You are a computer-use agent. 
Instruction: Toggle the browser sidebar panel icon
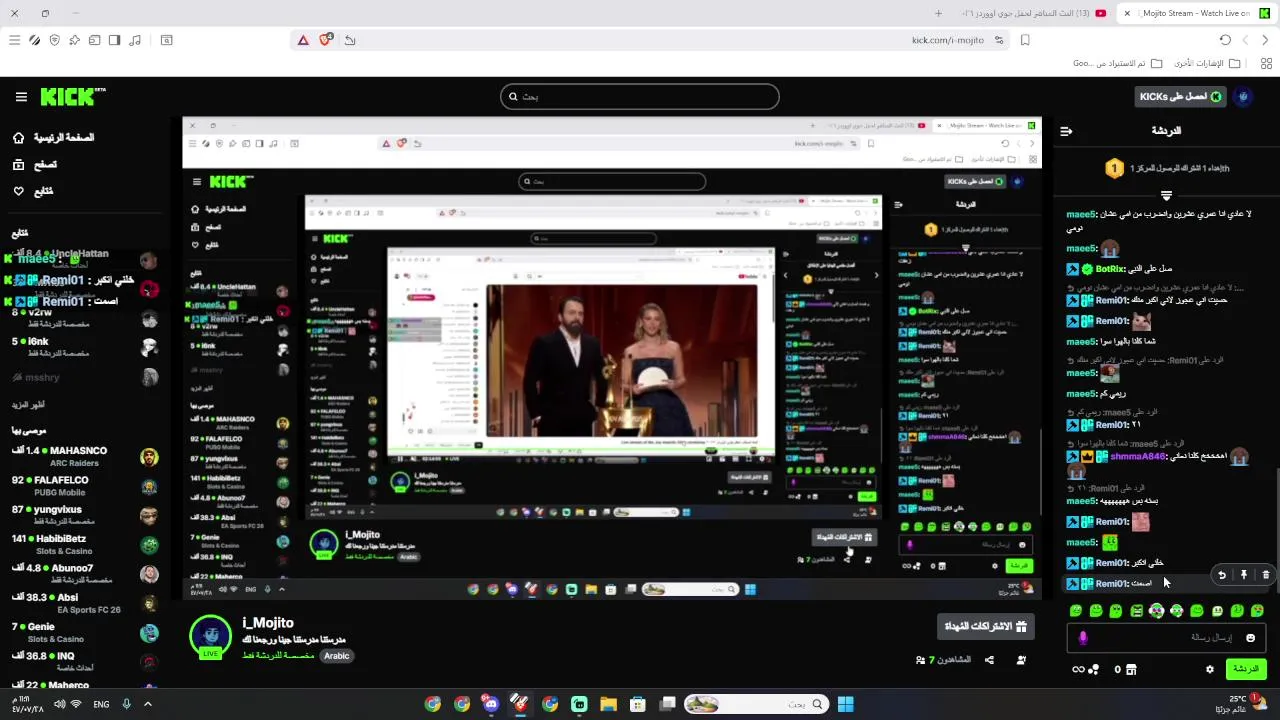point(114,40)
